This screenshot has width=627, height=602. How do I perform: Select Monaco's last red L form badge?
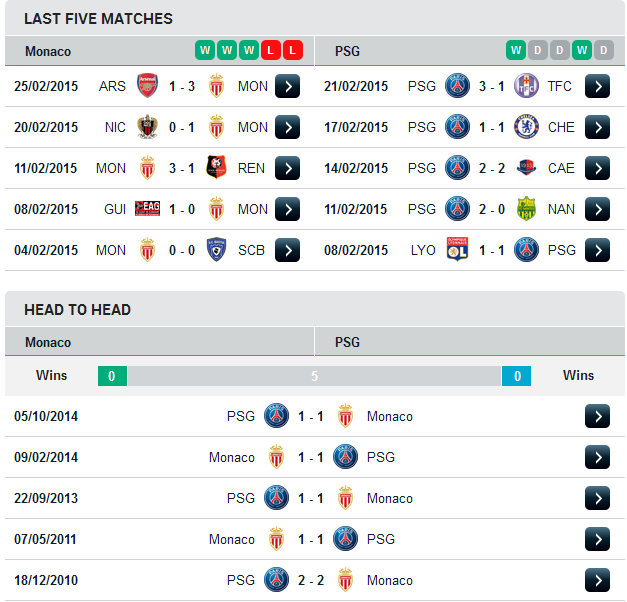point(293,50)
